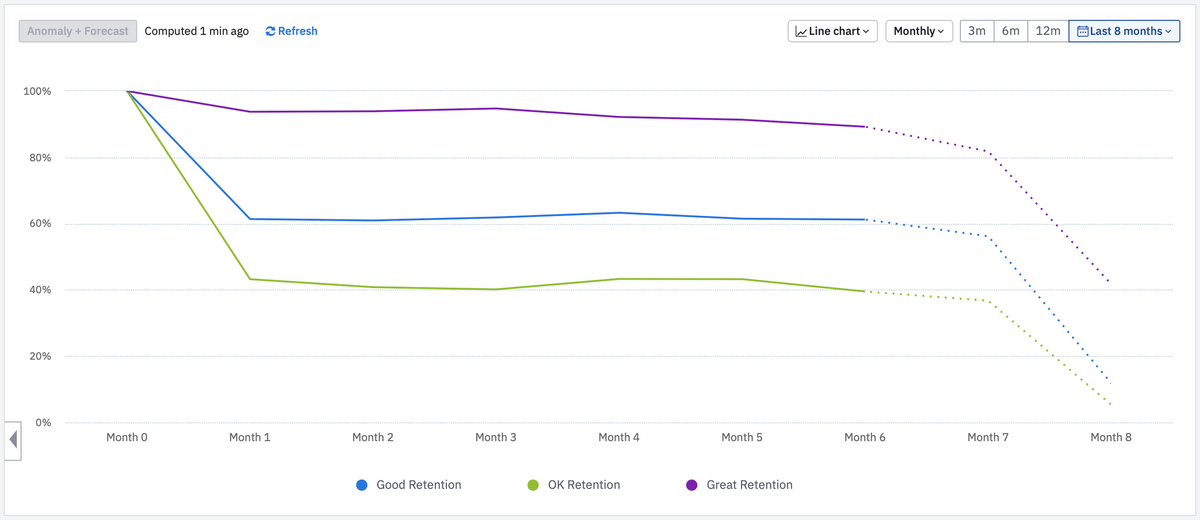Click the Month 3 axis label
Screen dimensions: 1200x520
[496, 437]
